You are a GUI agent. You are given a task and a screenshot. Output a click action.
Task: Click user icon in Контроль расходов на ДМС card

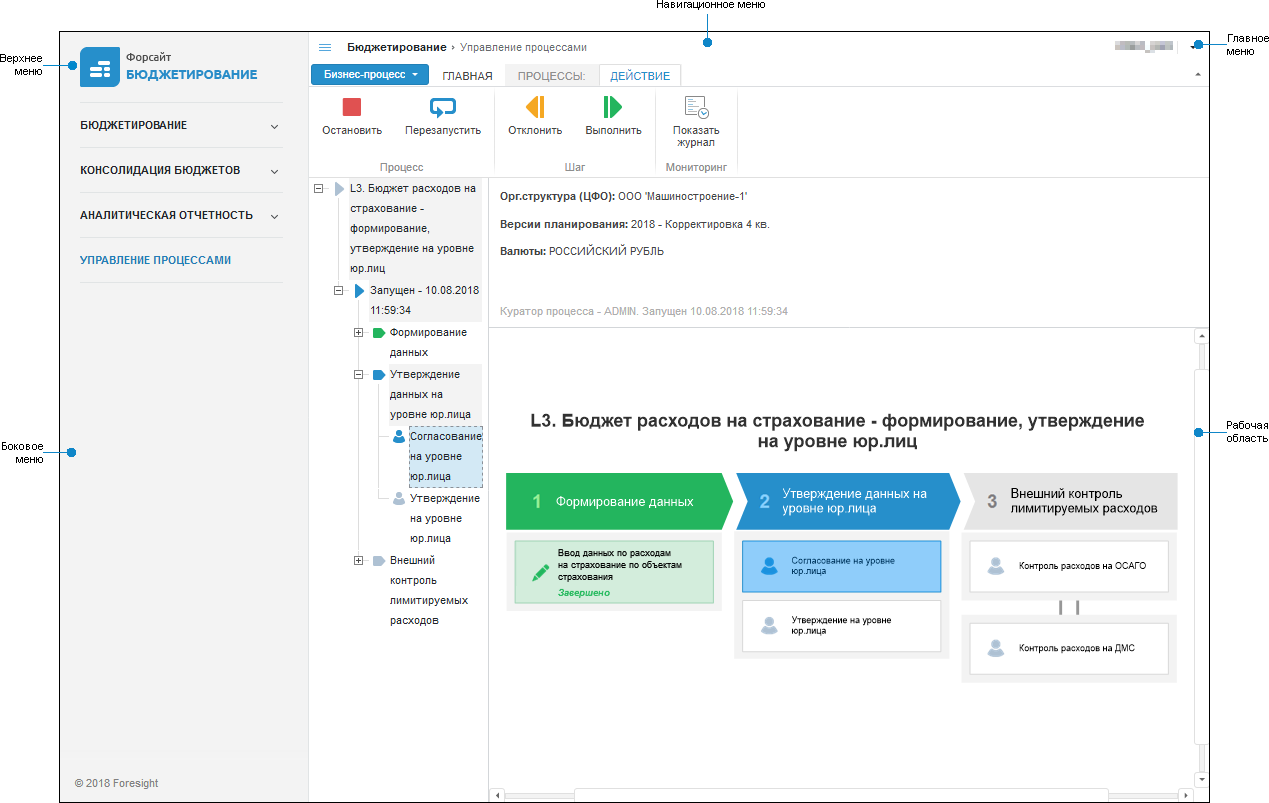click(995, 648)
